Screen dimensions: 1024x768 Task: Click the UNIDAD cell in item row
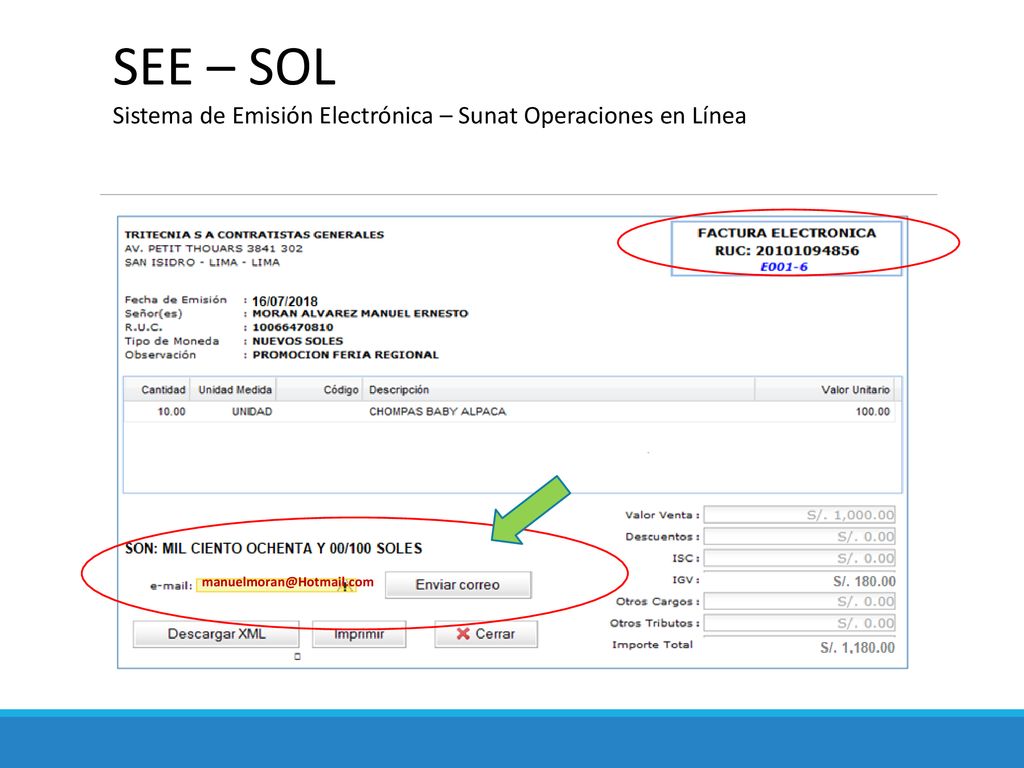click(252, 411)
